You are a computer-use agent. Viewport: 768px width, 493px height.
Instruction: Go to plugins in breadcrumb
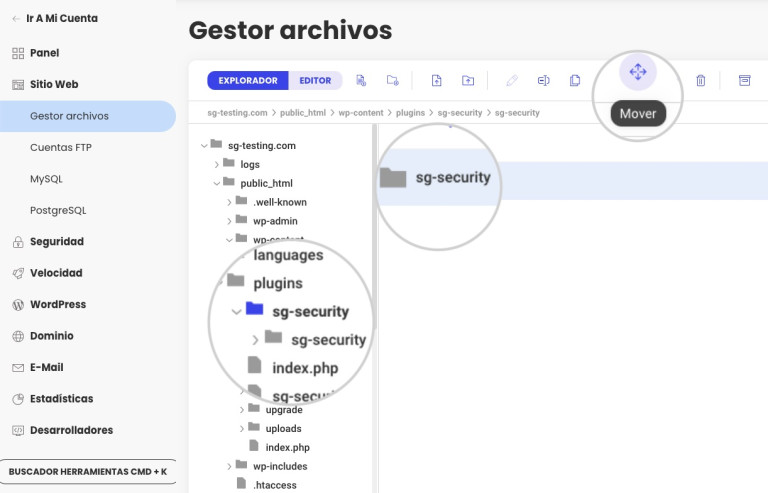pyautogui.click(x=410, y=113)
